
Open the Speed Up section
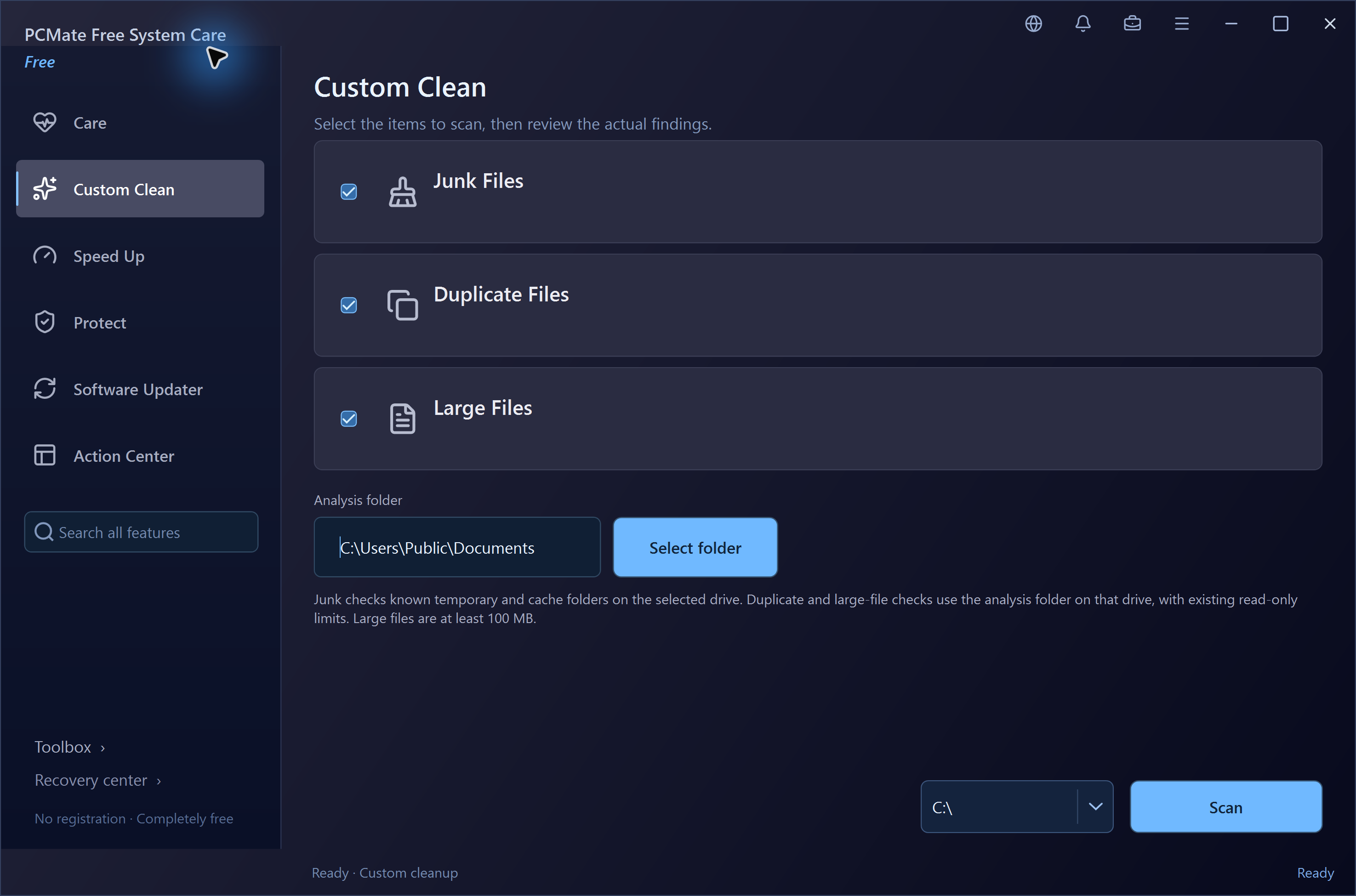click(140, 255)
